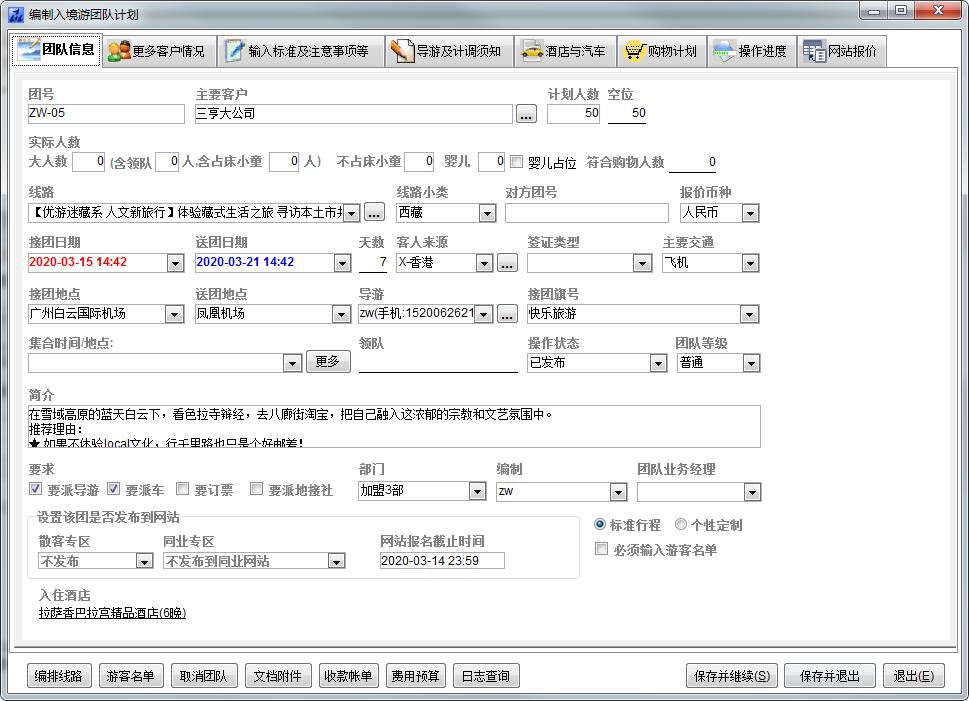
Task: Click the 酒店与汽车 car icon
Action: click(531, 51)
